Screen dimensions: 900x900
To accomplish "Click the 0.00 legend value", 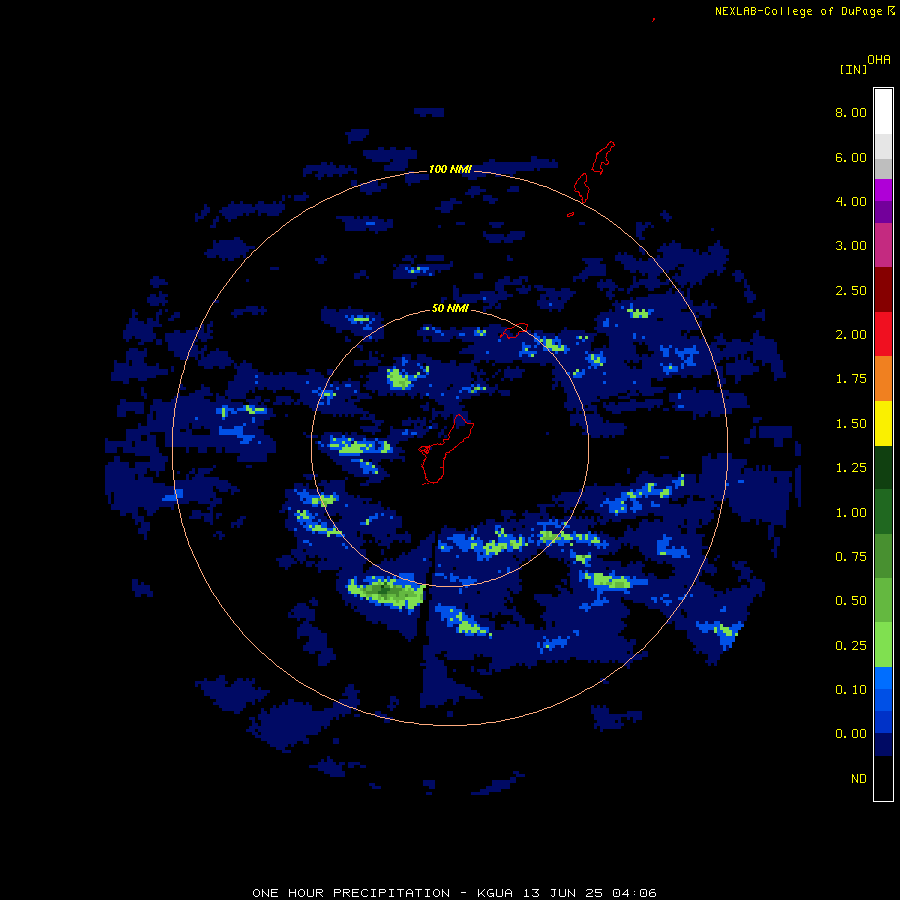I will click(851, 734).
